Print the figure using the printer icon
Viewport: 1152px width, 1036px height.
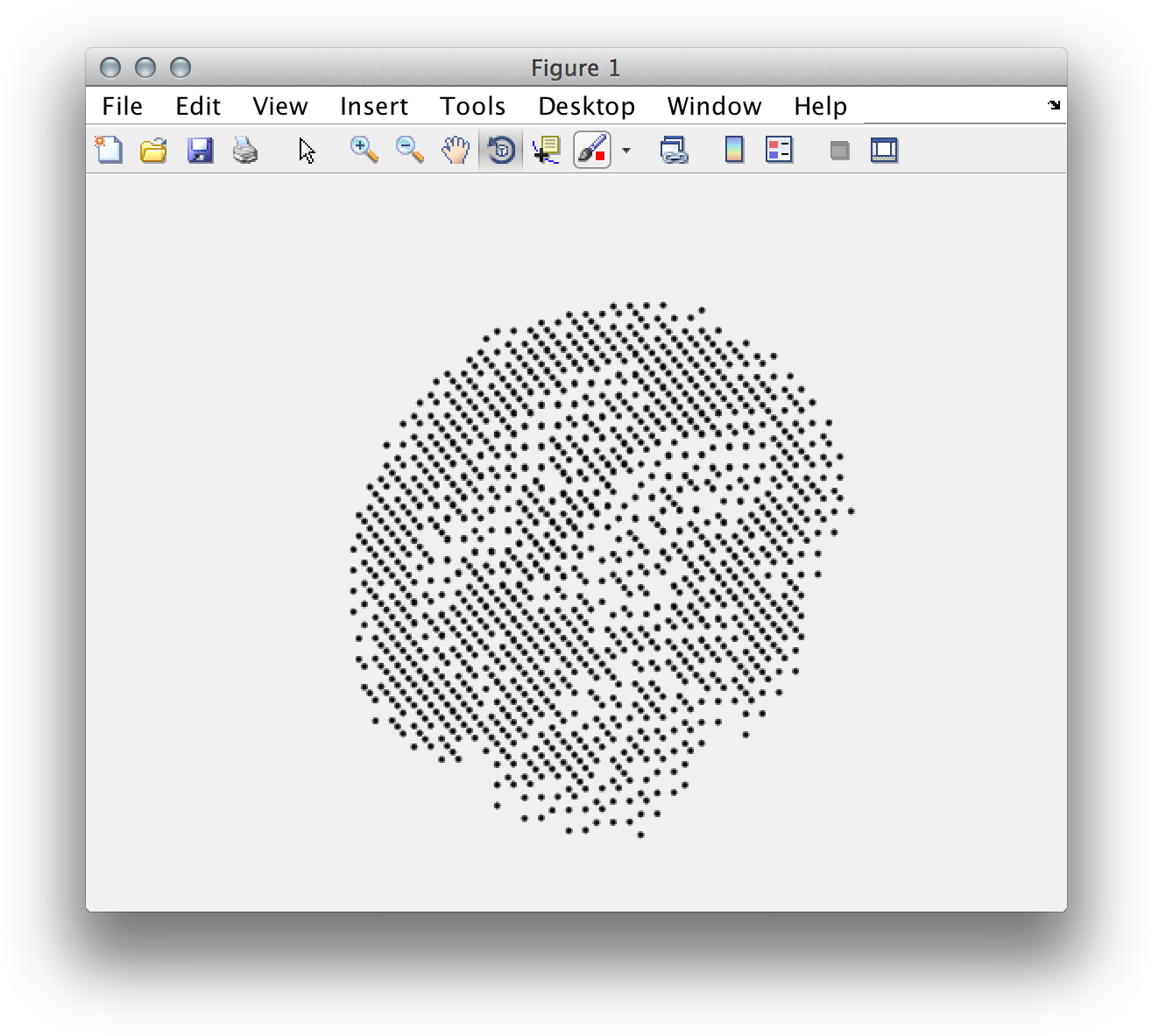click(x=245, y=151)
